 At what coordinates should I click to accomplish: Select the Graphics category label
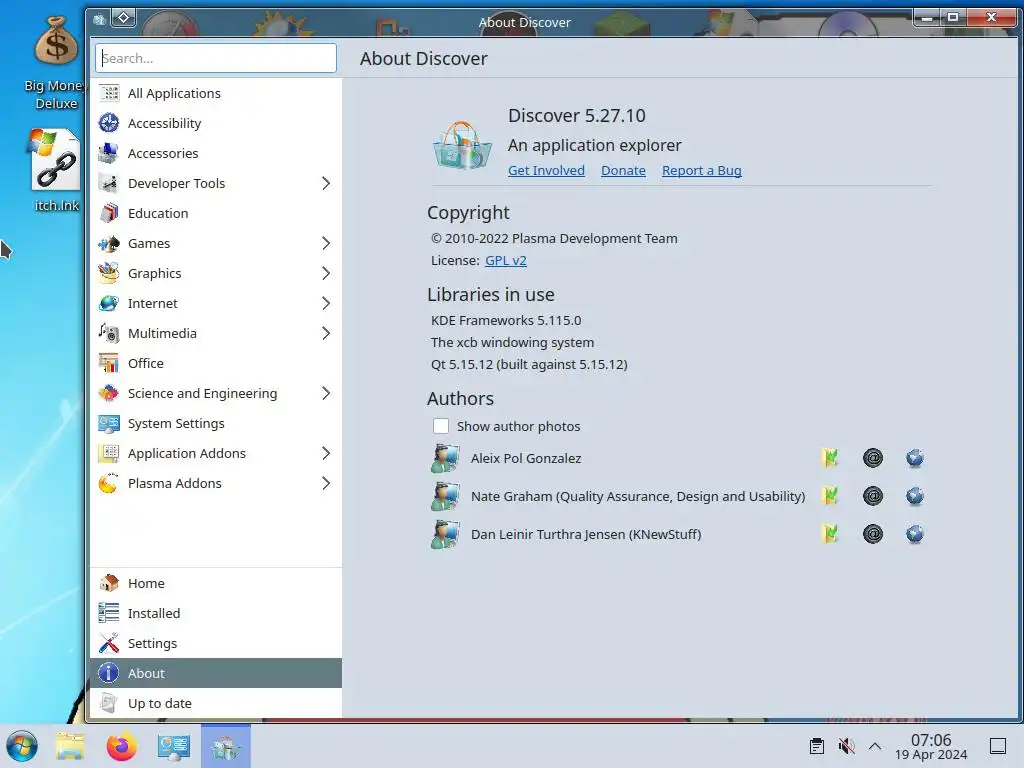(155, 274)
